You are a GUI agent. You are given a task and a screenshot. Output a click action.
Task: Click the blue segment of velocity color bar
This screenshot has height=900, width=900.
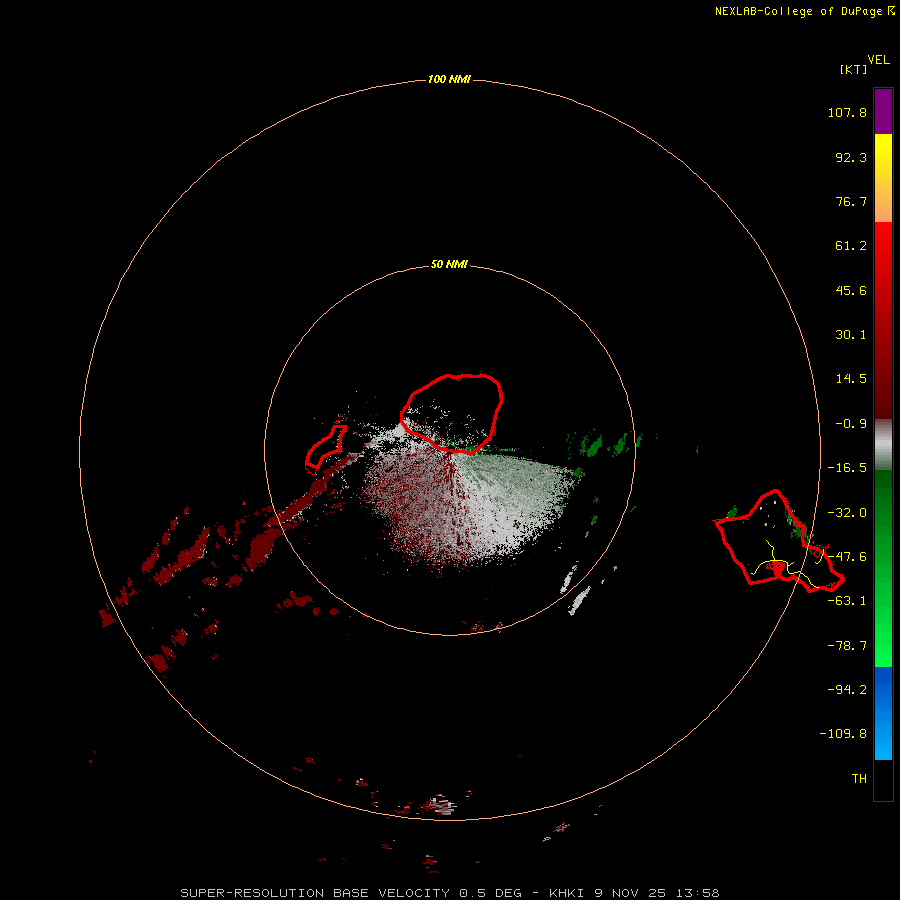(883, 713)
